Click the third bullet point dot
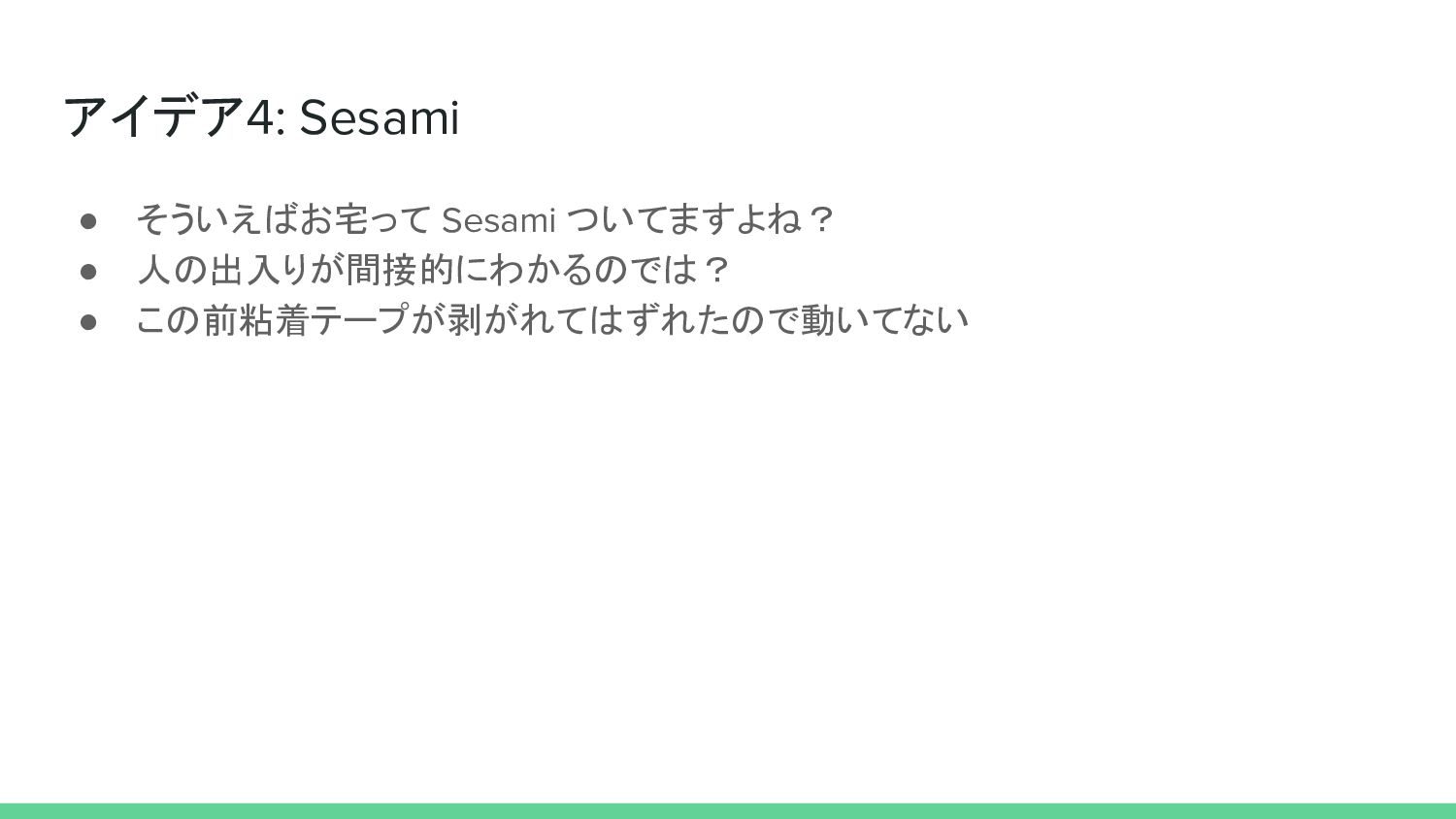This screenshot has width=1456, height=819. pyautogui.click(x=88, y=321)
